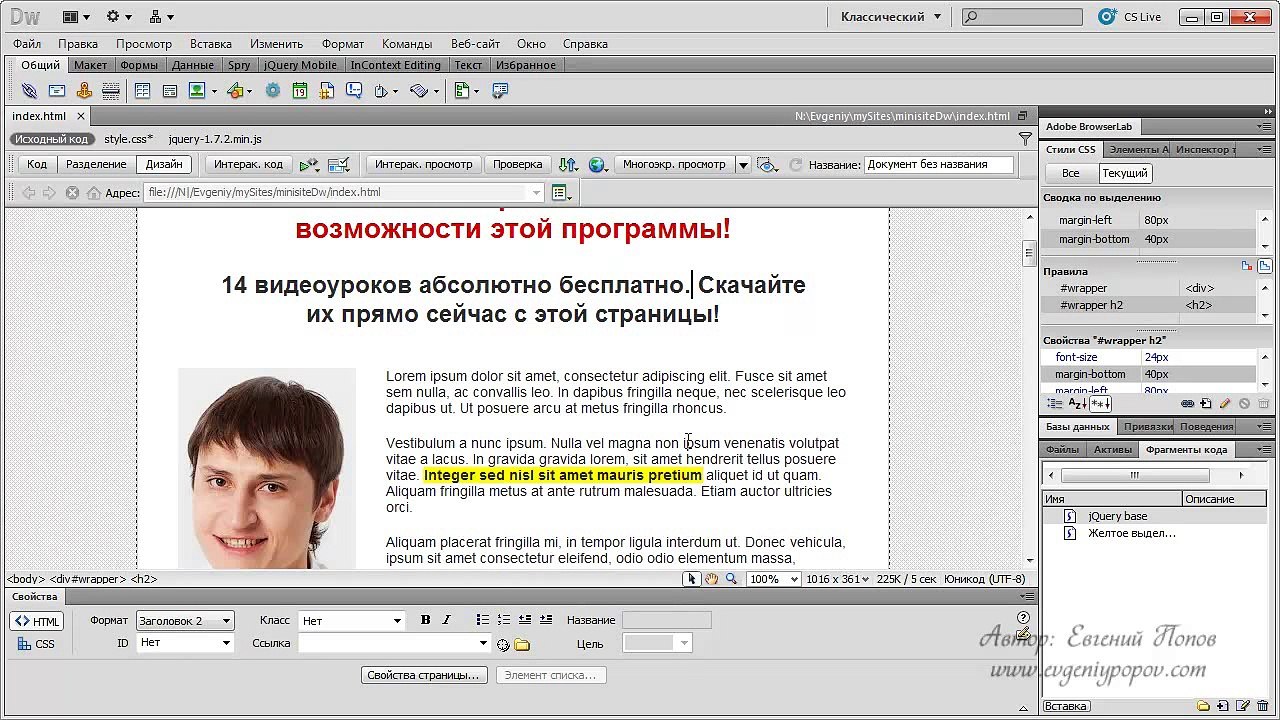This screenshot has height=720, width=1280.
Task: Insert an email link icon
Action: click(57, 91)
